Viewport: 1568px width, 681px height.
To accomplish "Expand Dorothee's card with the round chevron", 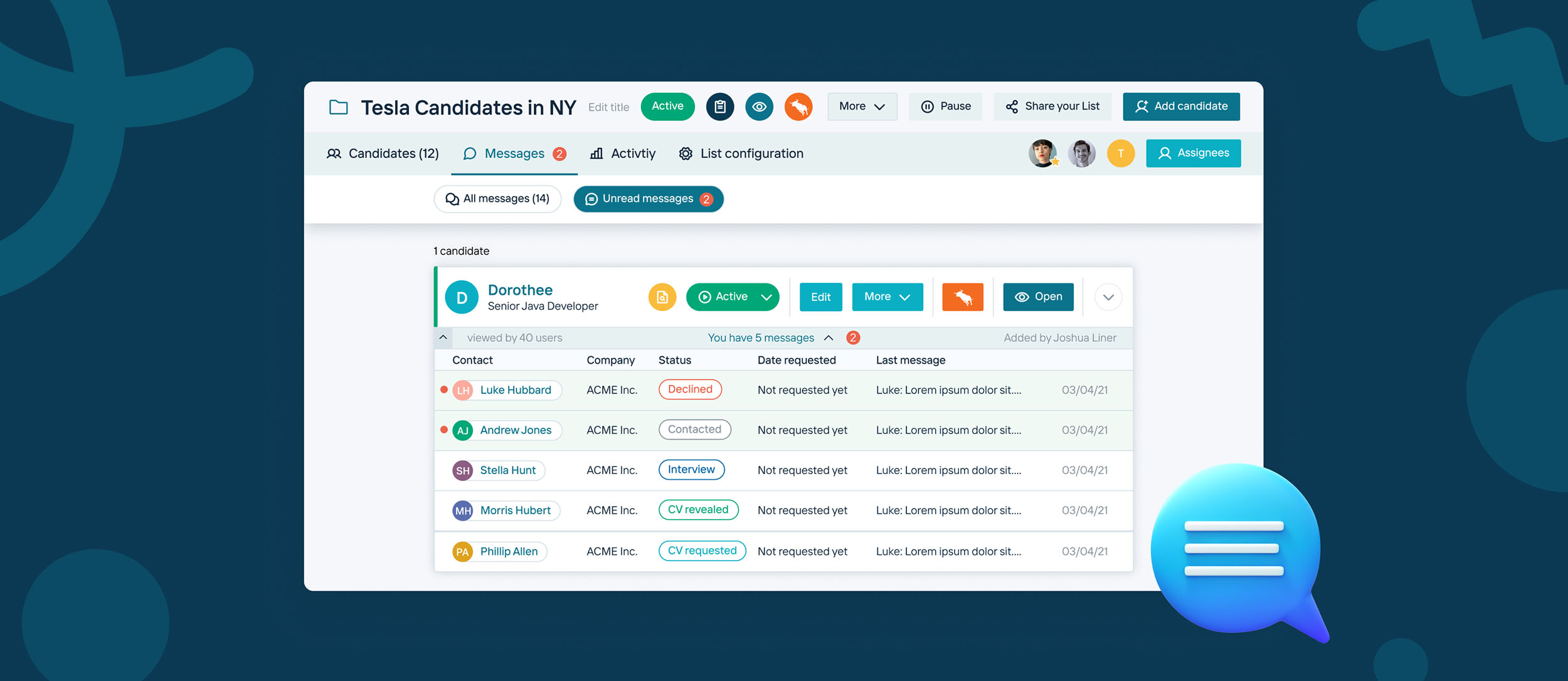I will coord(1108,297).
